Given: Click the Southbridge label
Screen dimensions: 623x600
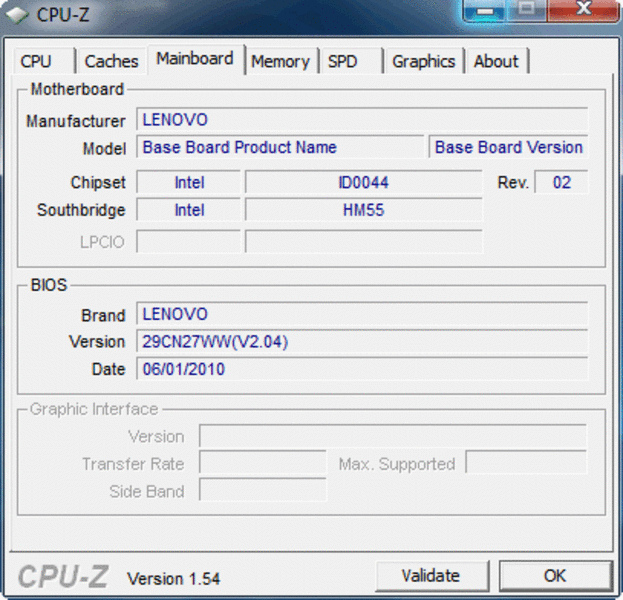Looking at the screenshot, I should [81, 210].
